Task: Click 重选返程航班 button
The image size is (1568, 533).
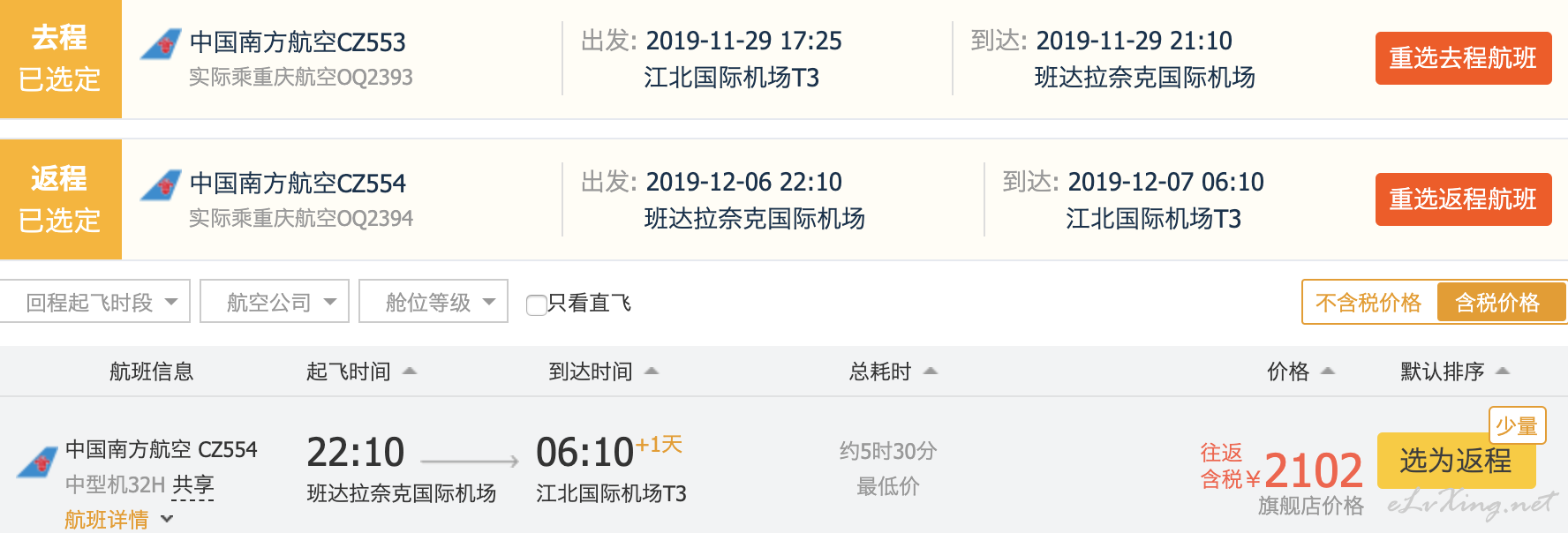Action: coord(1463,199)
